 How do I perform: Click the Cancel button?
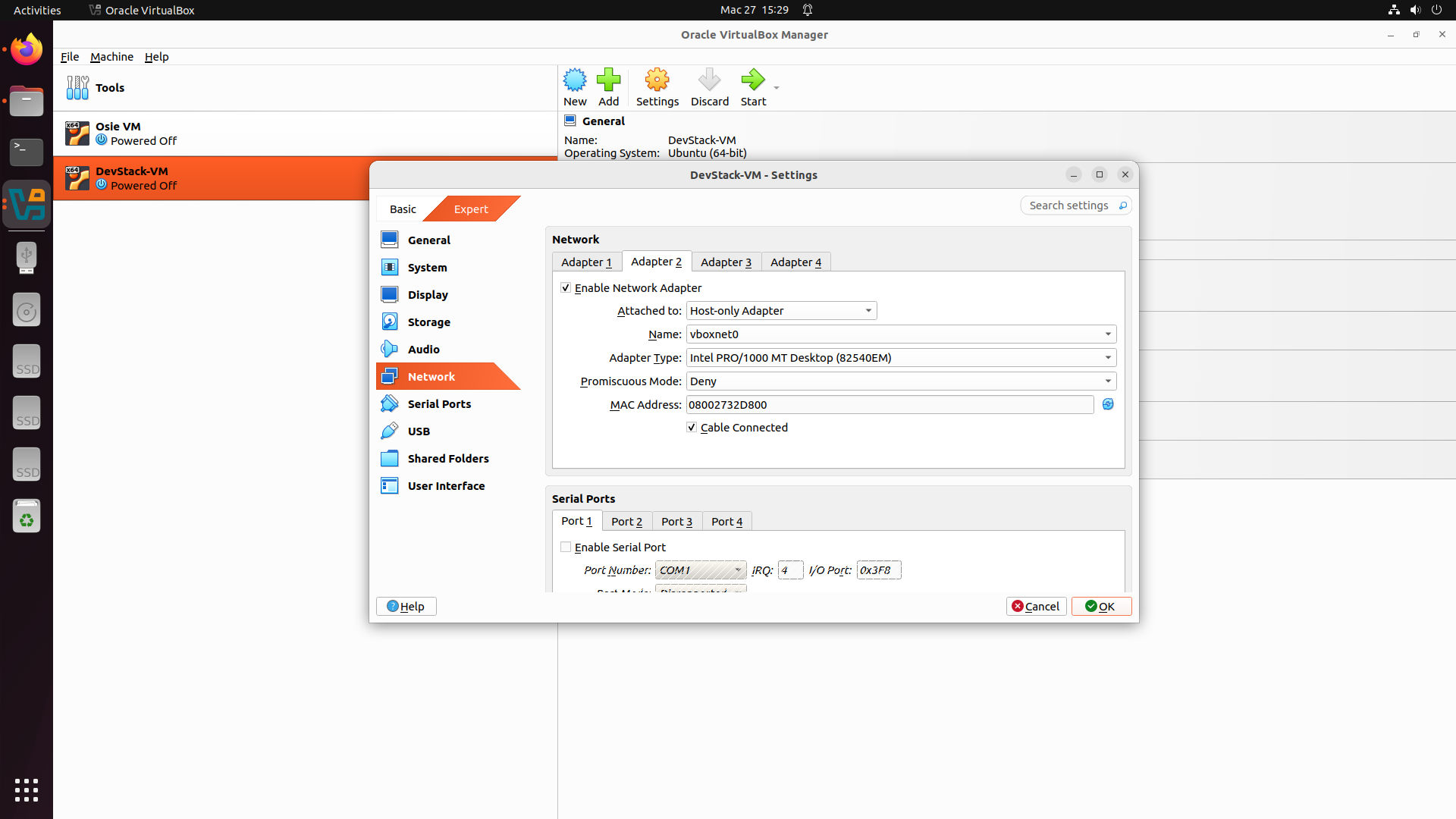tap(1036, 606)
